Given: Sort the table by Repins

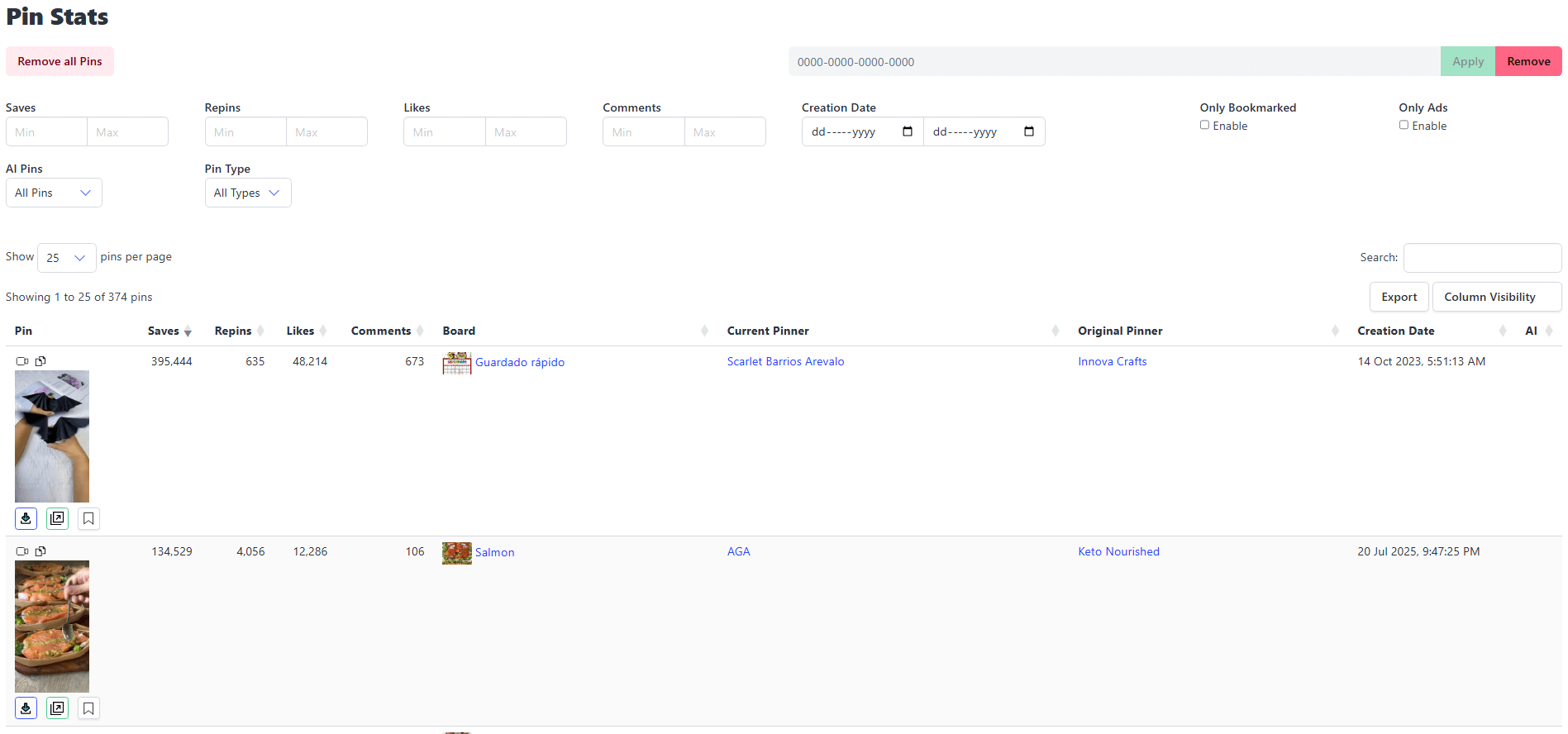Looking at the screenshot, I should click(238, 331).
